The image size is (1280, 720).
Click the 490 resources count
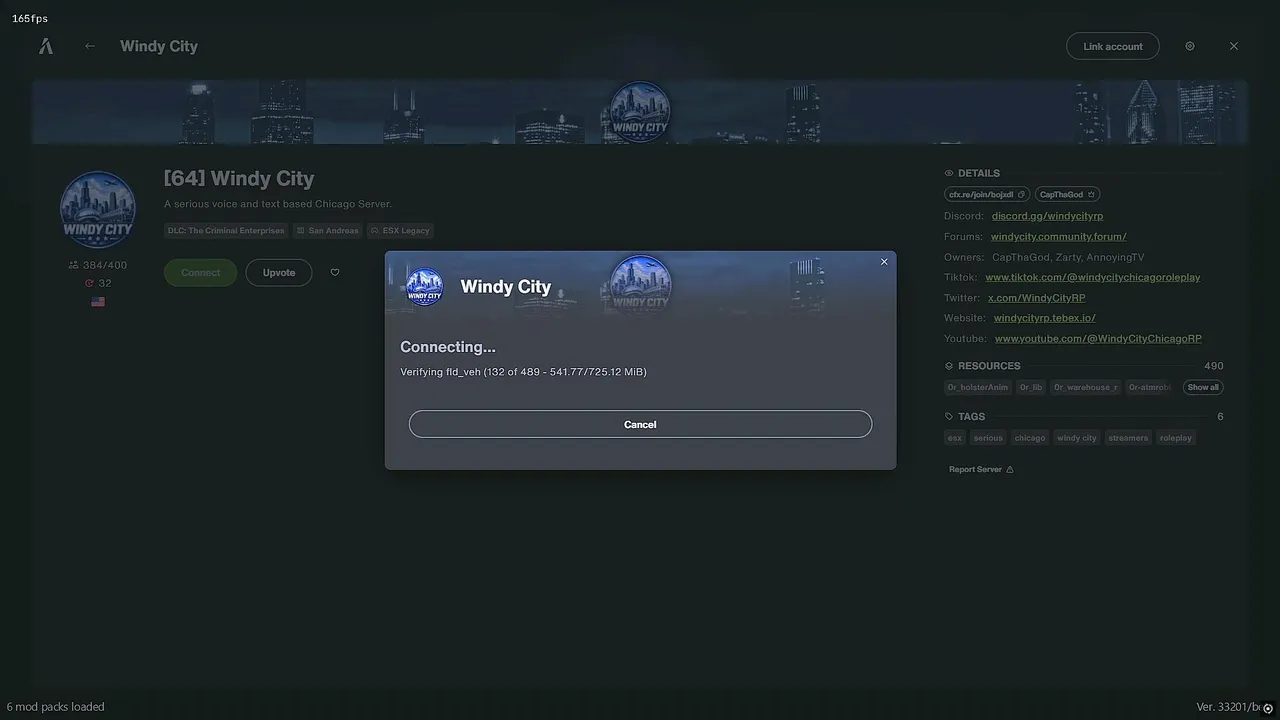click(x=1214, y=366)
